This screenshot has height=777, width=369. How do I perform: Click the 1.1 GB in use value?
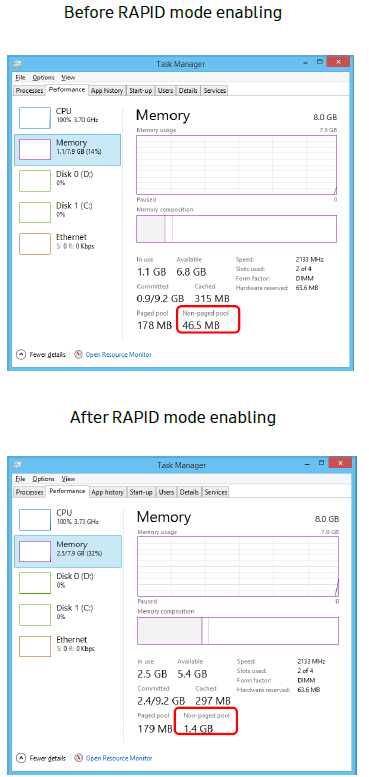152,272
